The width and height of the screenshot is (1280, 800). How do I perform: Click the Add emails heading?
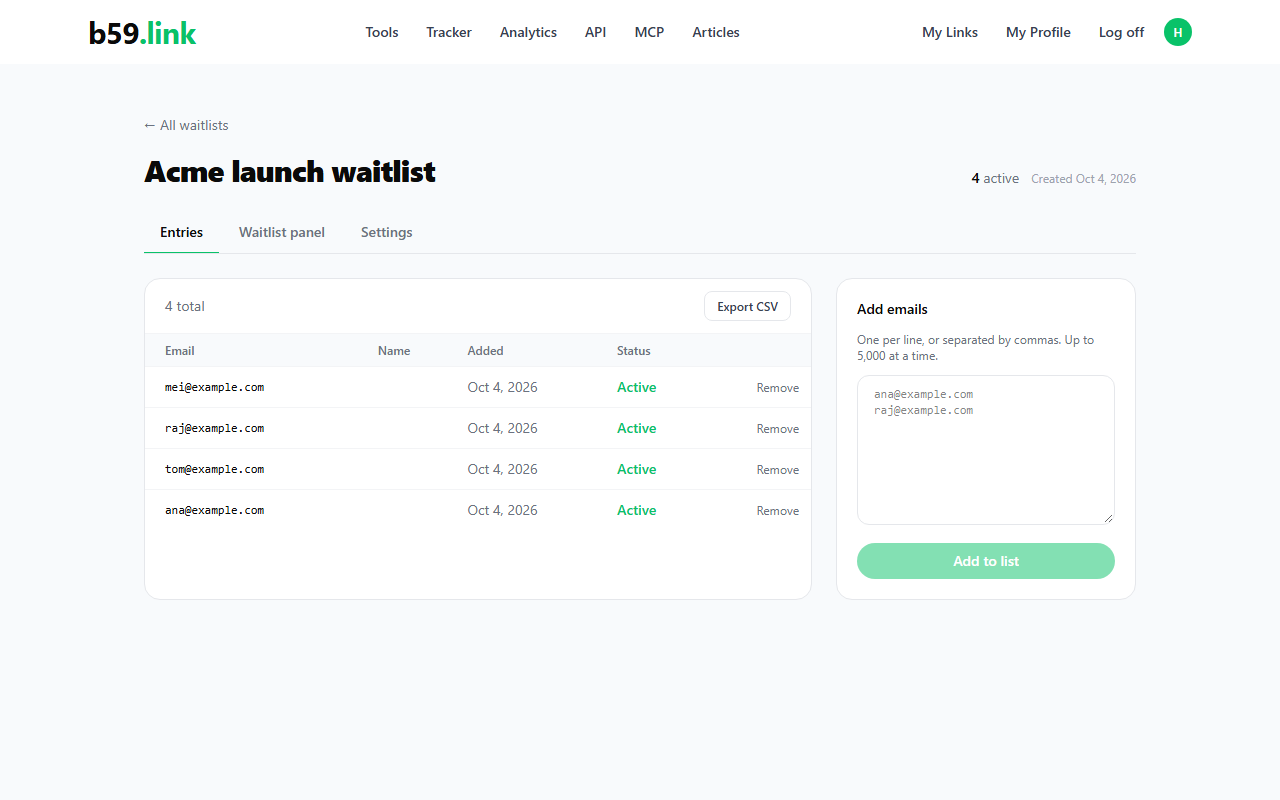(892, 309)
